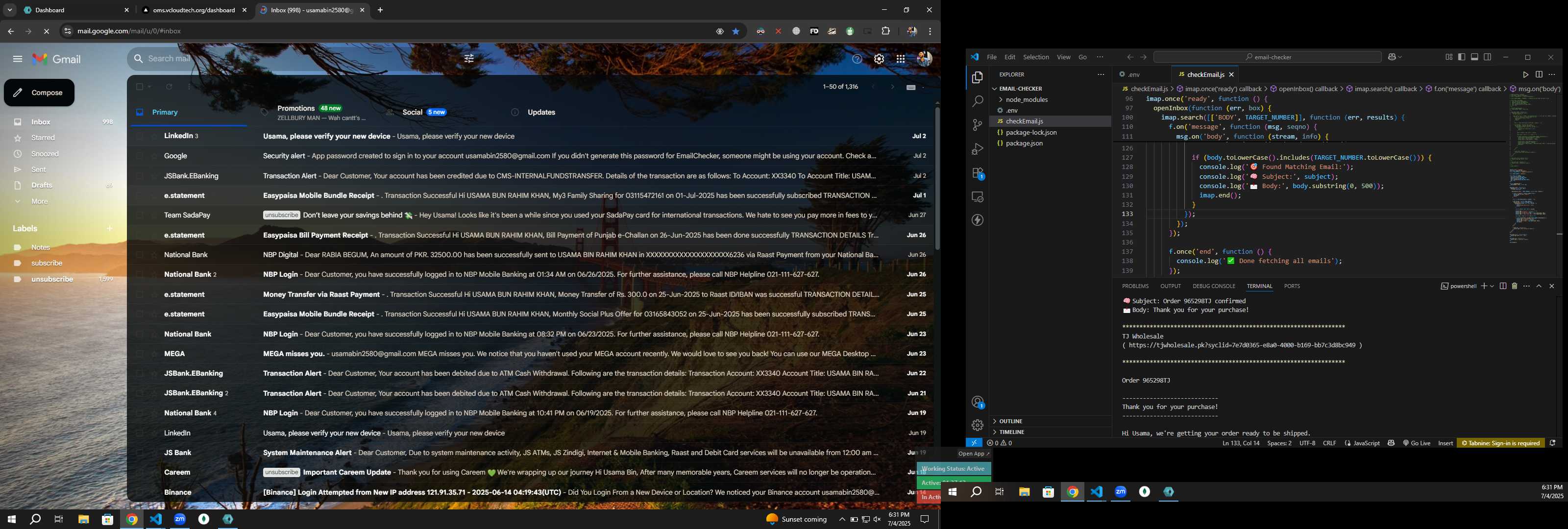Open File Explorer from Windows taskbar
The height and width of the screenshot is (529, 1568).
(x=83, y=520)
